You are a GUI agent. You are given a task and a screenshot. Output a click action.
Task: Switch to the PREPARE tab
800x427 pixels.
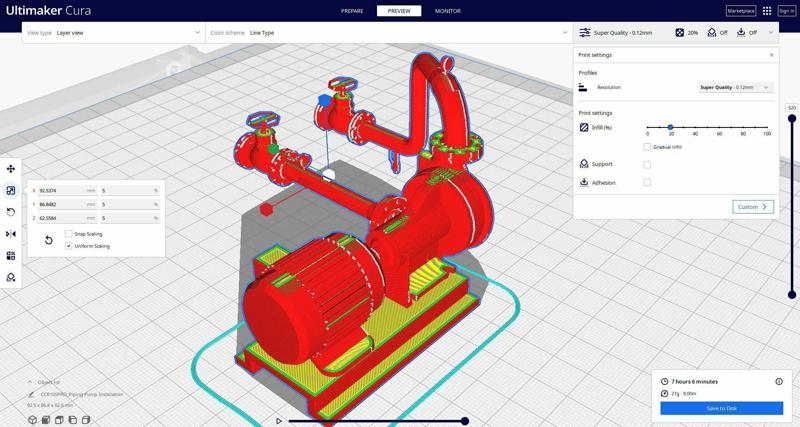(x=352, y=11)
